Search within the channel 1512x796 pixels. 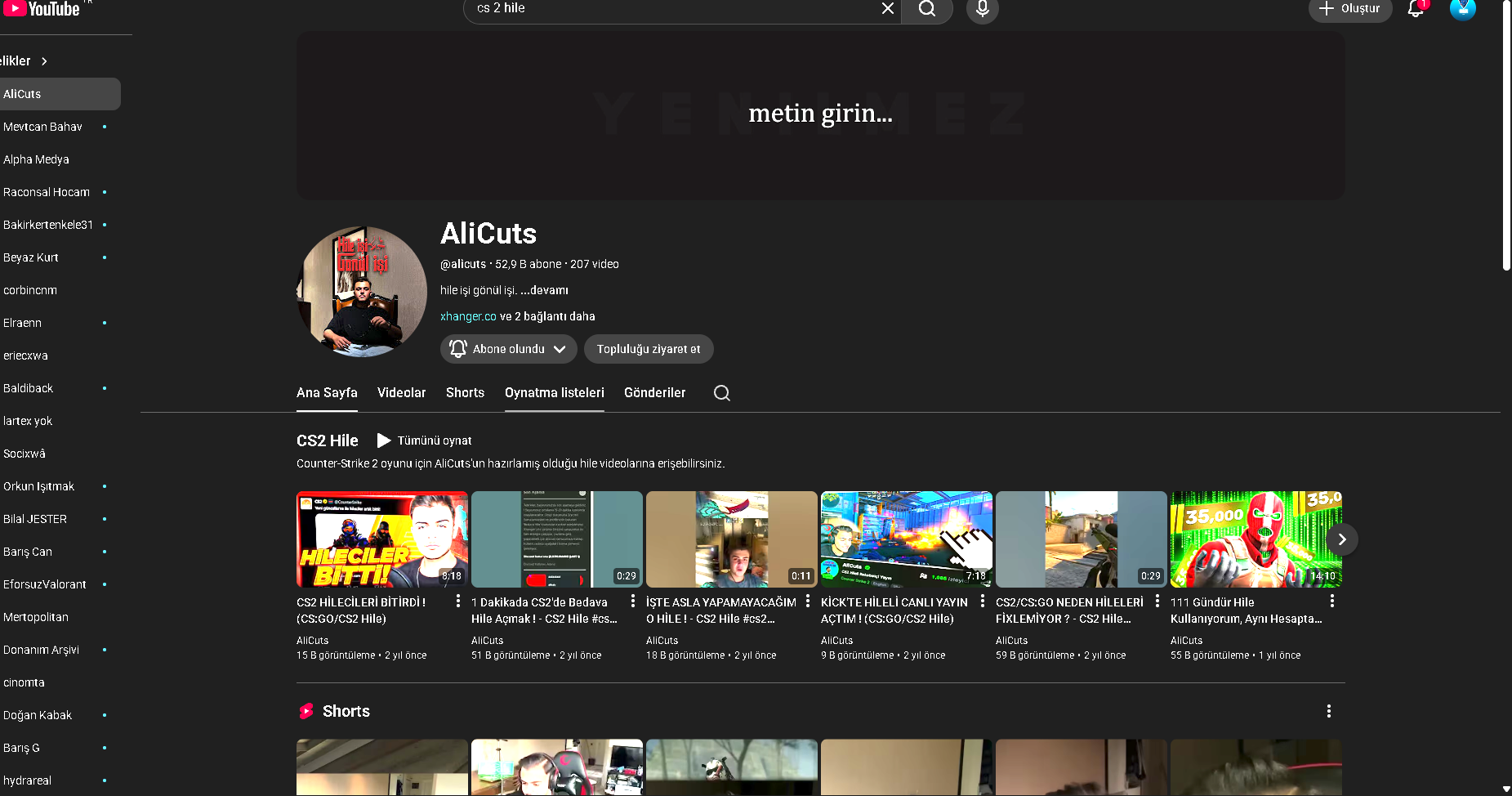pyautogui.click(x=722, y=393)
